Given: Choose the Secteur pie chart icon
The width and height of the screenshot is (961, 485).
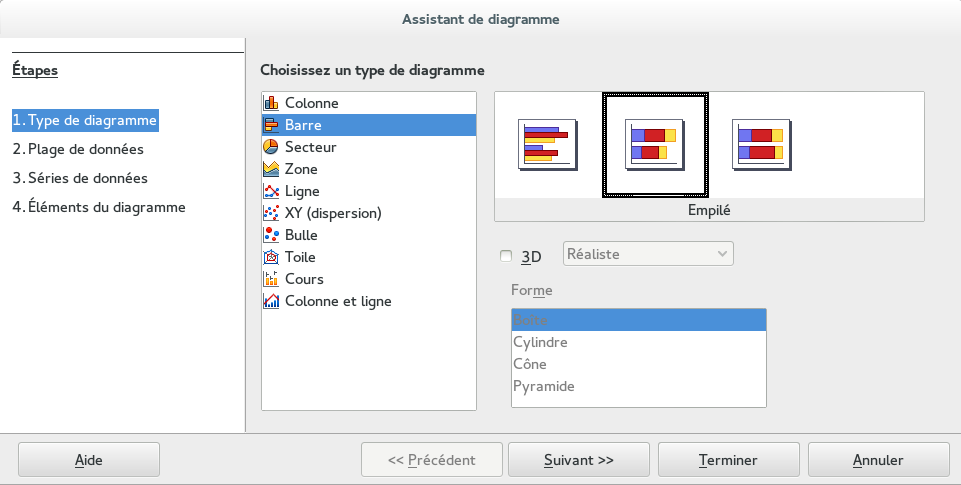Looking at the screenshot, I should pos(271,147).
